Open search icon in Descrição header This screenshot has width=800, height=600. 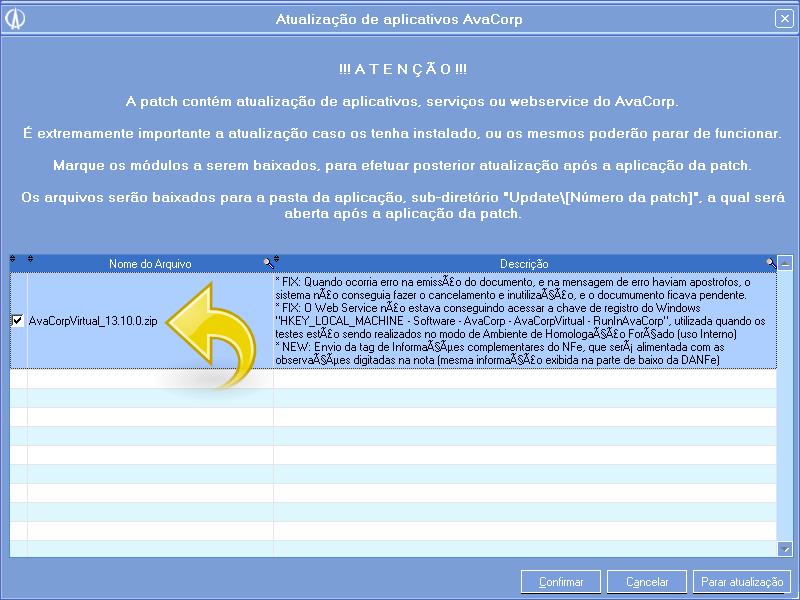770,263
